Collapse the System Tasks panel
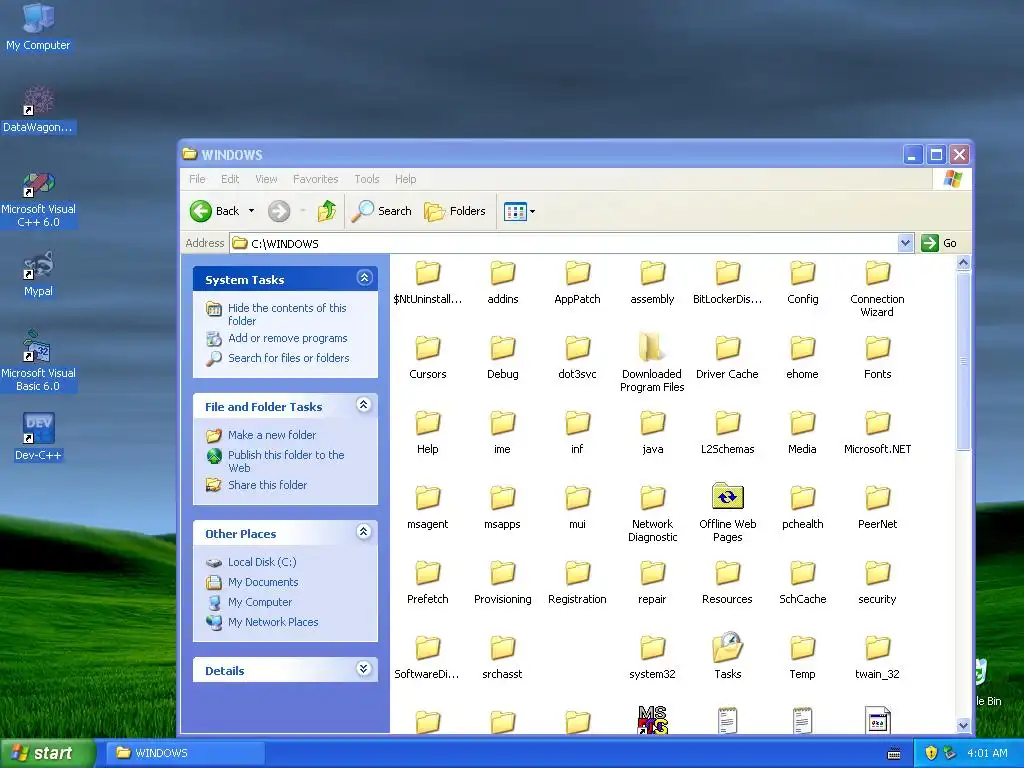This screenshot has height=768, width=1024. tap(364, 278)
